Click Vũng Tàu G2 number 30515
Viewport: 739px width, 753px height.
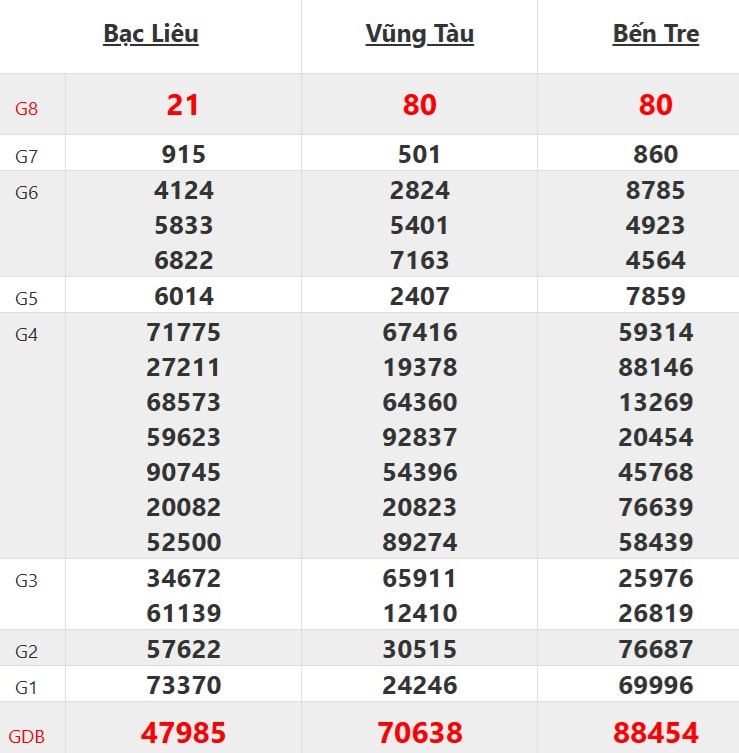coord(419,649)
